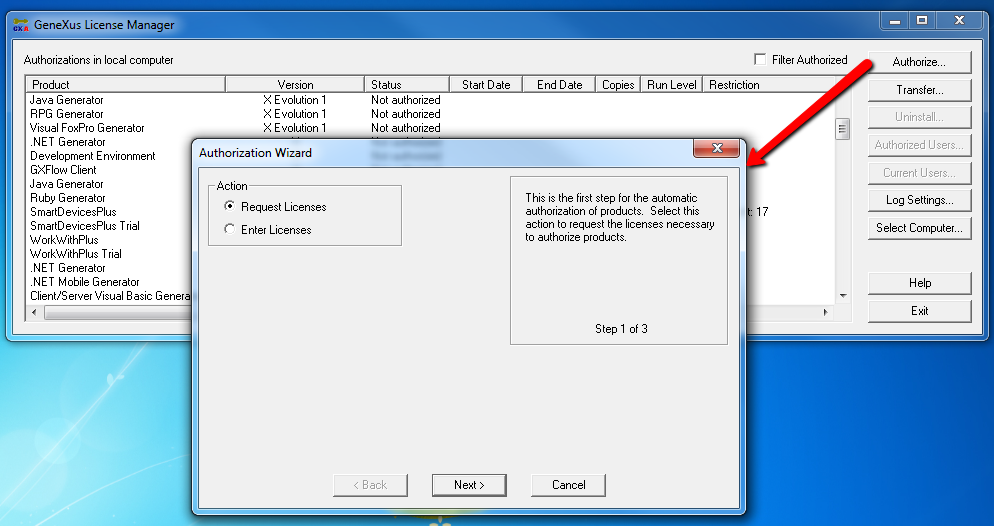Screen dimensions: 994x526
Task: Click the vertical scrollbar thumb
Action: 842,129
